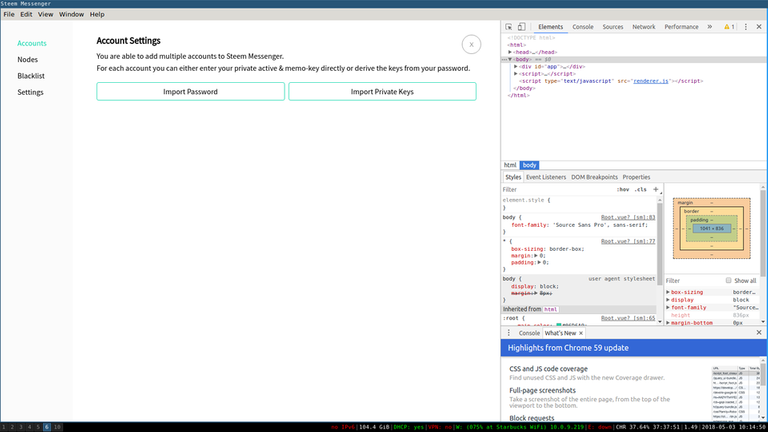This screenshot has height=432, width=768.
Task: Expand computed font-family property
Action: tap(668, 308)
